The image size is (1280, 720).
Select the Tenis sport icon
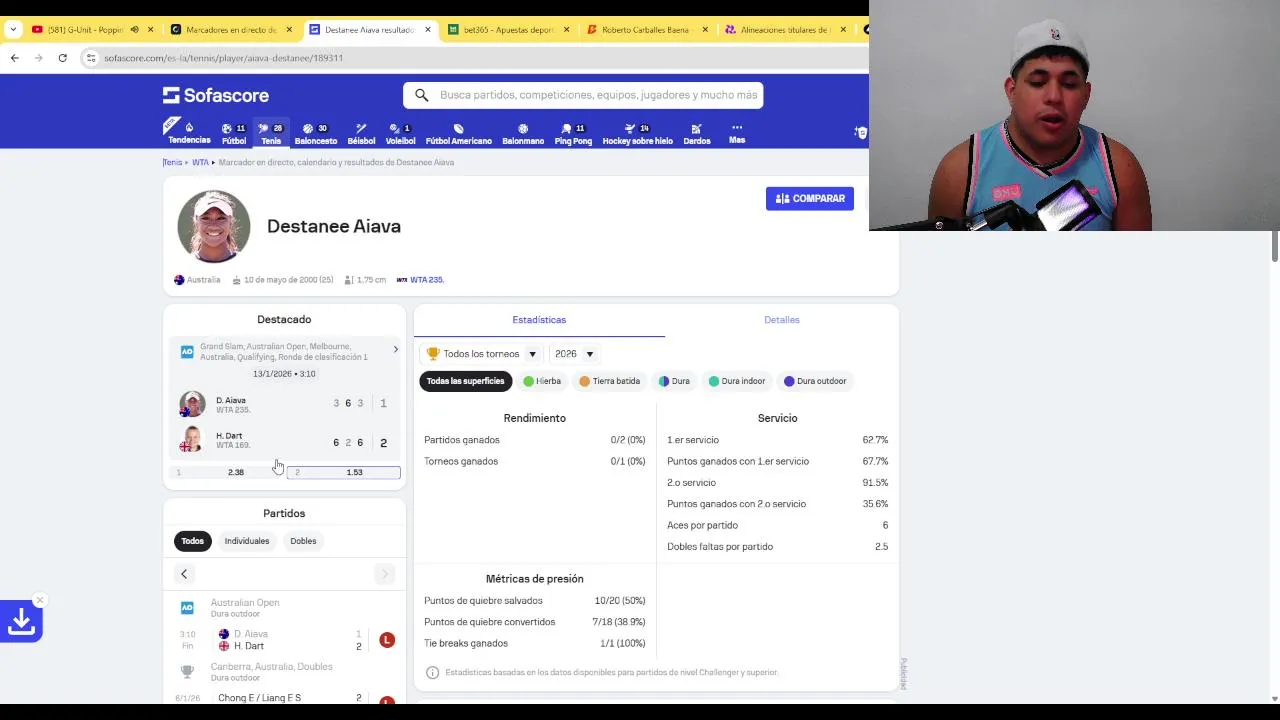[x=271, y=134]
